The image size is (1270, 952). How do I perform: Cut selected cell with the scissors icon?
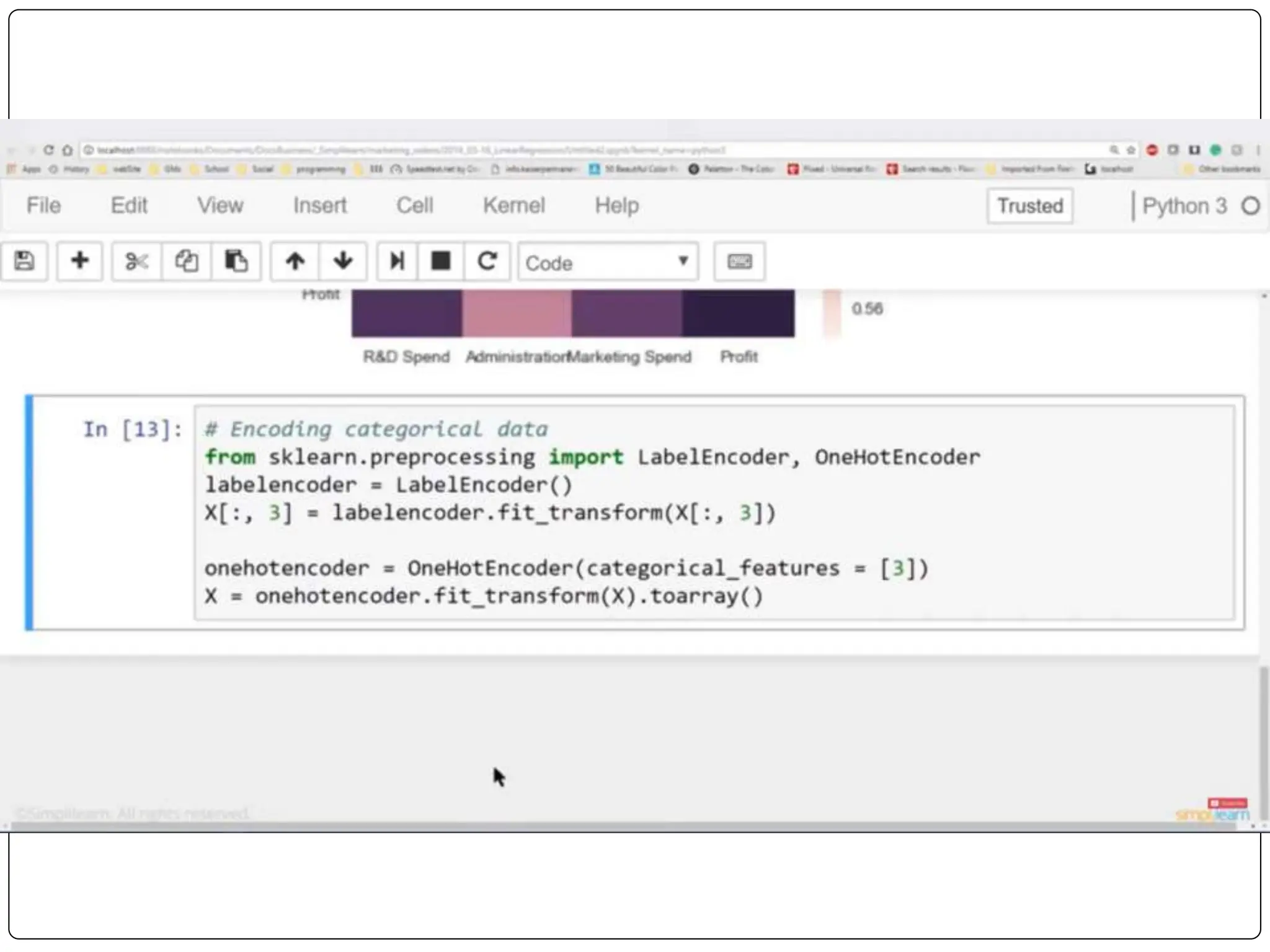[136, 261]
